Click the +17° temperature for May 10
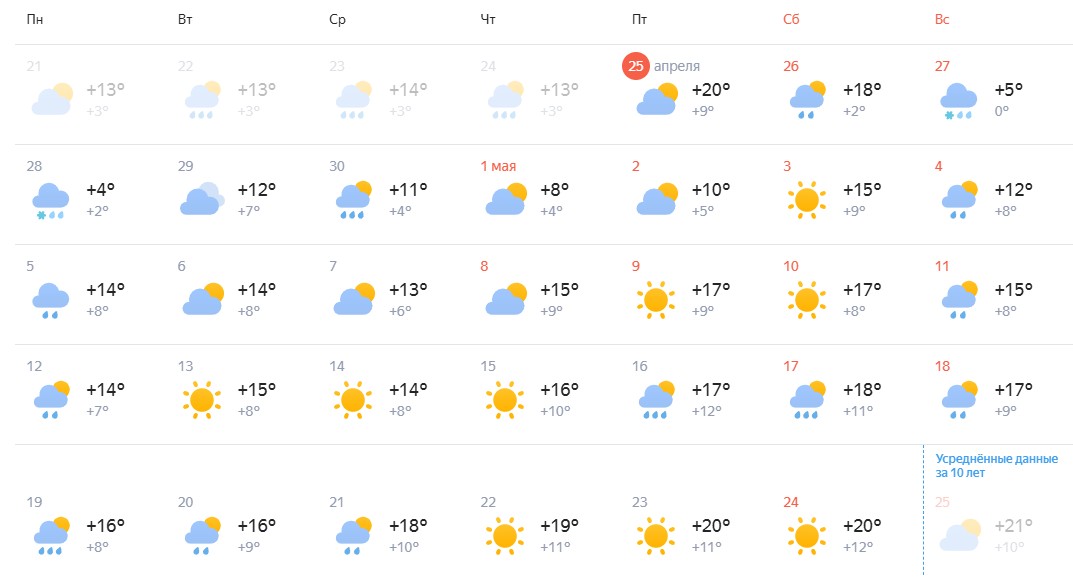1073x577 pixels. (x=862, y=290)
